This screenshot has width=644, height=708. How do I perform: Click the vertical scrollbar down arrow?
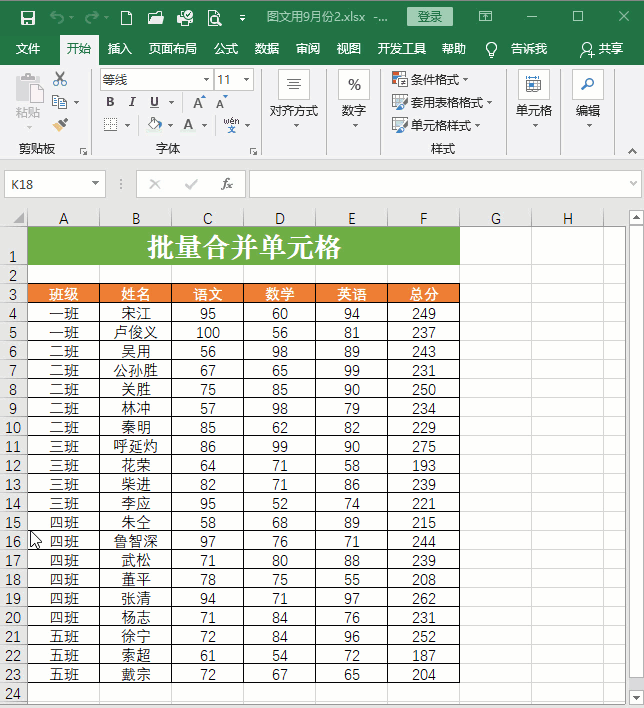point(636,697)
